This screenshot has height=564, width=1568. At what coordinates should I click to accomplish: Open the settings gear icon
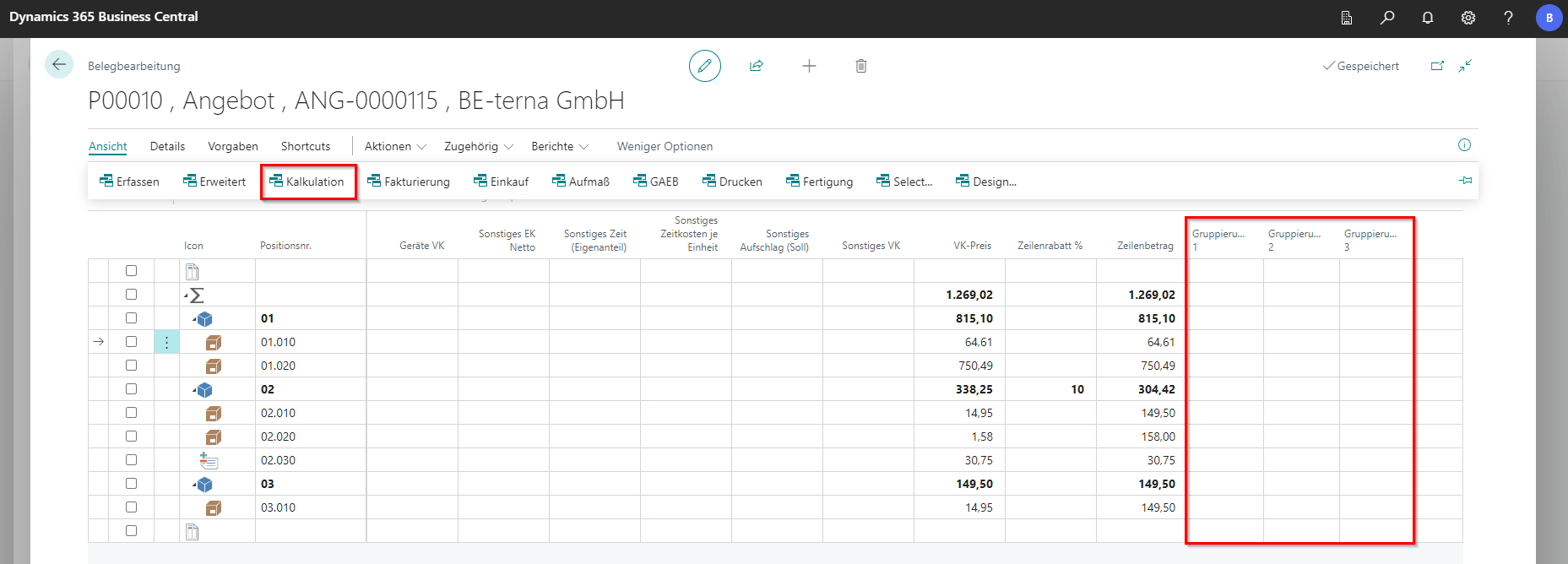click(x=1468, y=18)
